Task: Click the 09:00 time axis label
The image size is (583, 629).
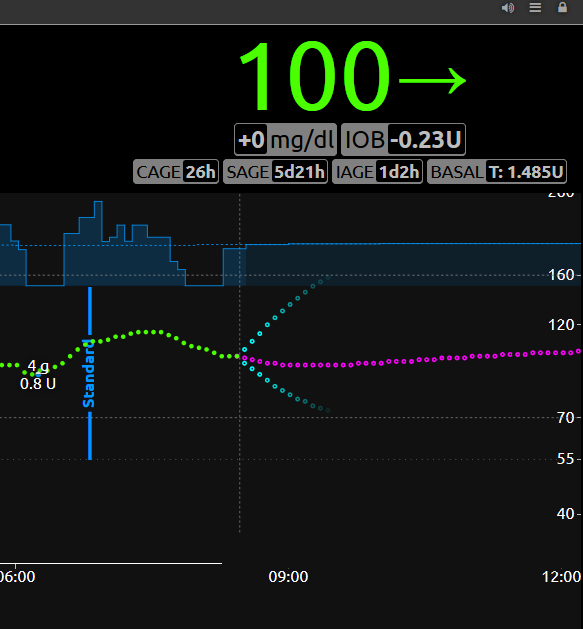Action: [x=288, y=577]
